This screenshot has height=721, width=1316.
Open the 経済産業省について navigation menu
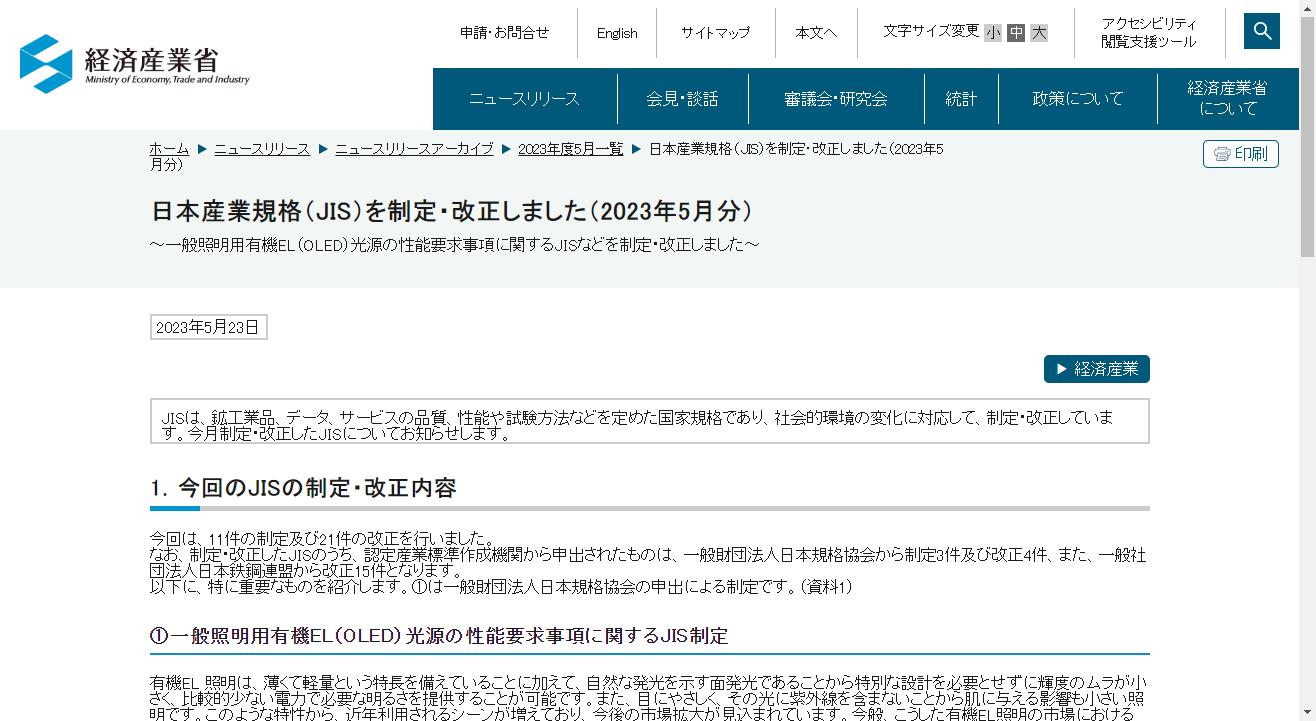point(1227,98)
